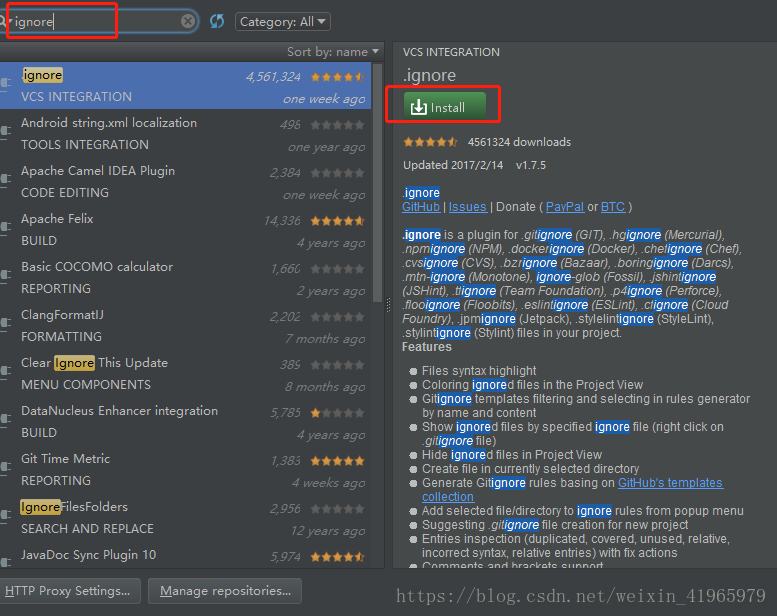
Task: Click star rating of JavaDoc Sync Plugin 10
Action: (x=337, y=557)
